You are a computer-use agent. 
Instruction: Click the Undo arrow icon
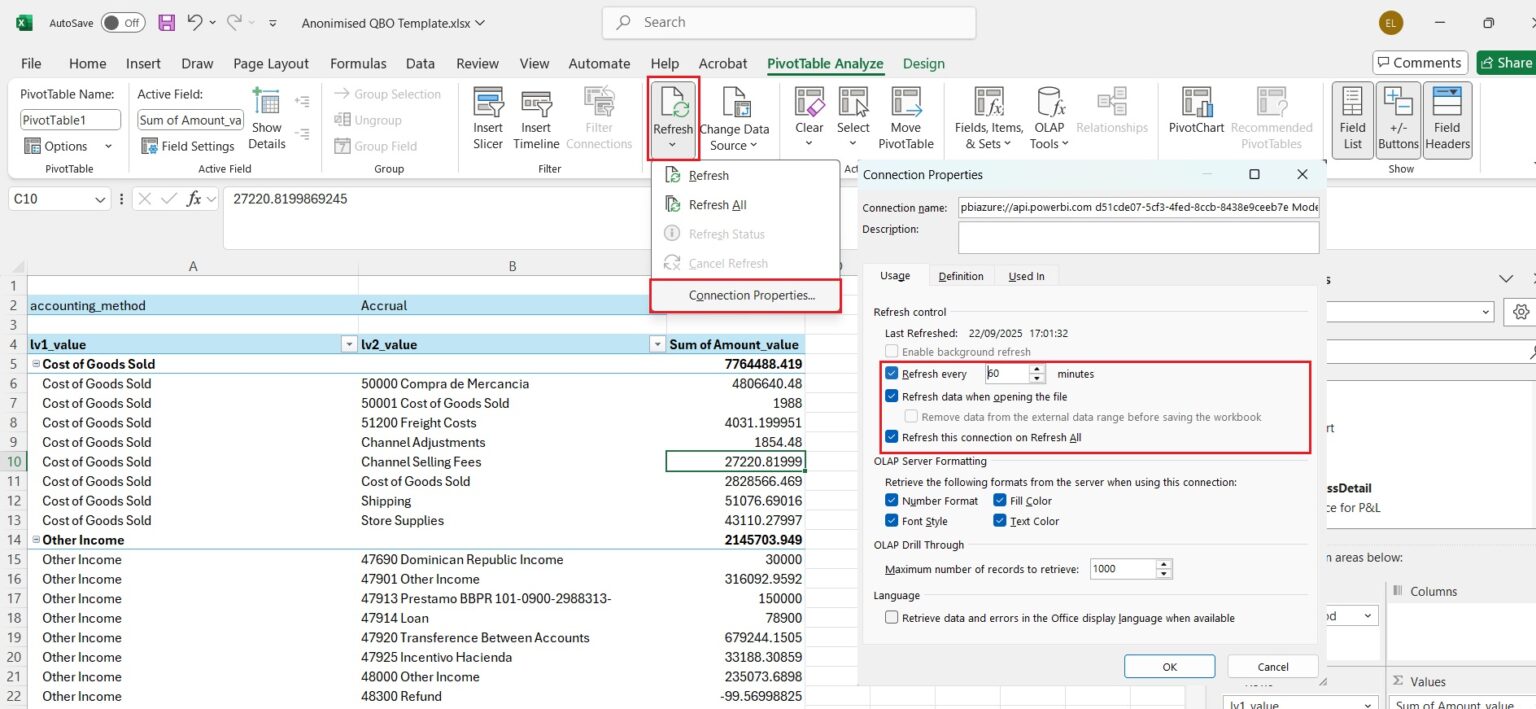pos(196,22)
